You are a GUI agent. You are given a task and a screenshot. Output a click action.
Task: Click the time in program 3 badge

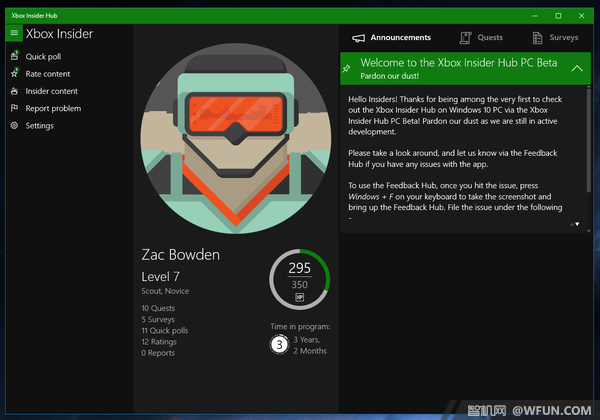(279, 345)
